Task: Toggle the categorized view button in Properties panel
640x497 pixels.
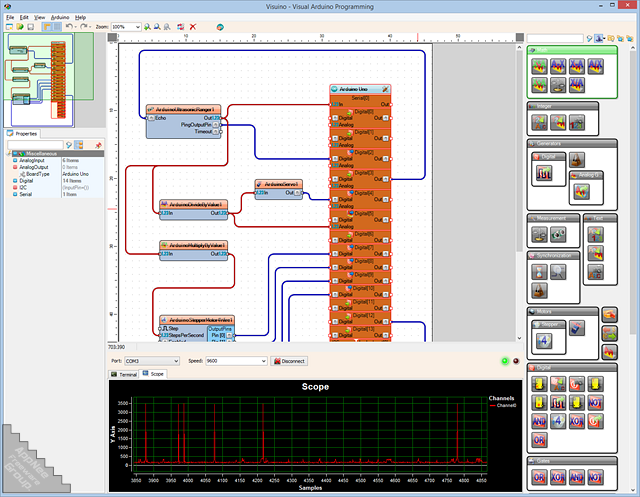Action: point(78,145)
